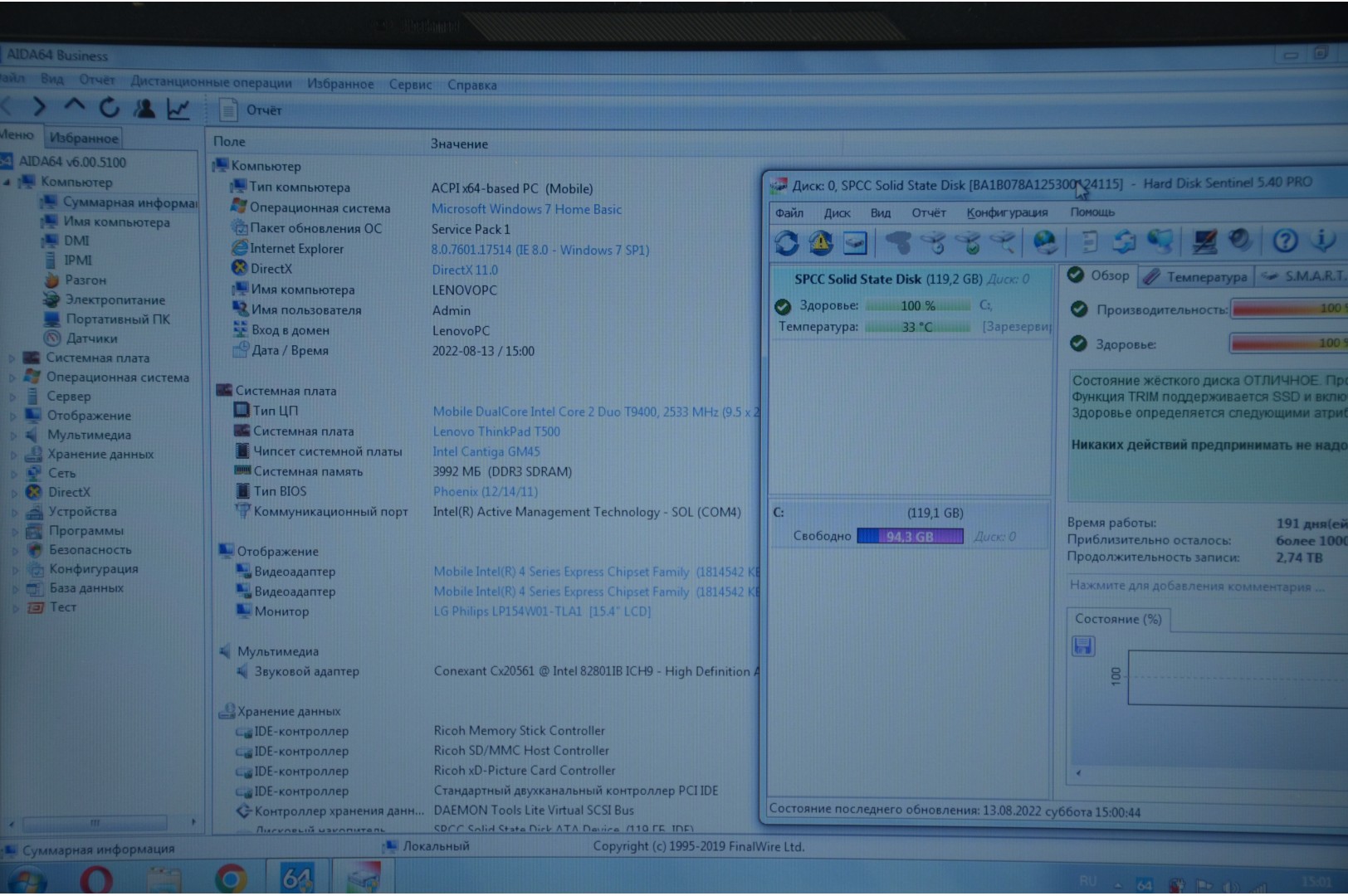Click the AIDA64 refresh toolbar icon
1348x896 pixels.
pos(110,108)
